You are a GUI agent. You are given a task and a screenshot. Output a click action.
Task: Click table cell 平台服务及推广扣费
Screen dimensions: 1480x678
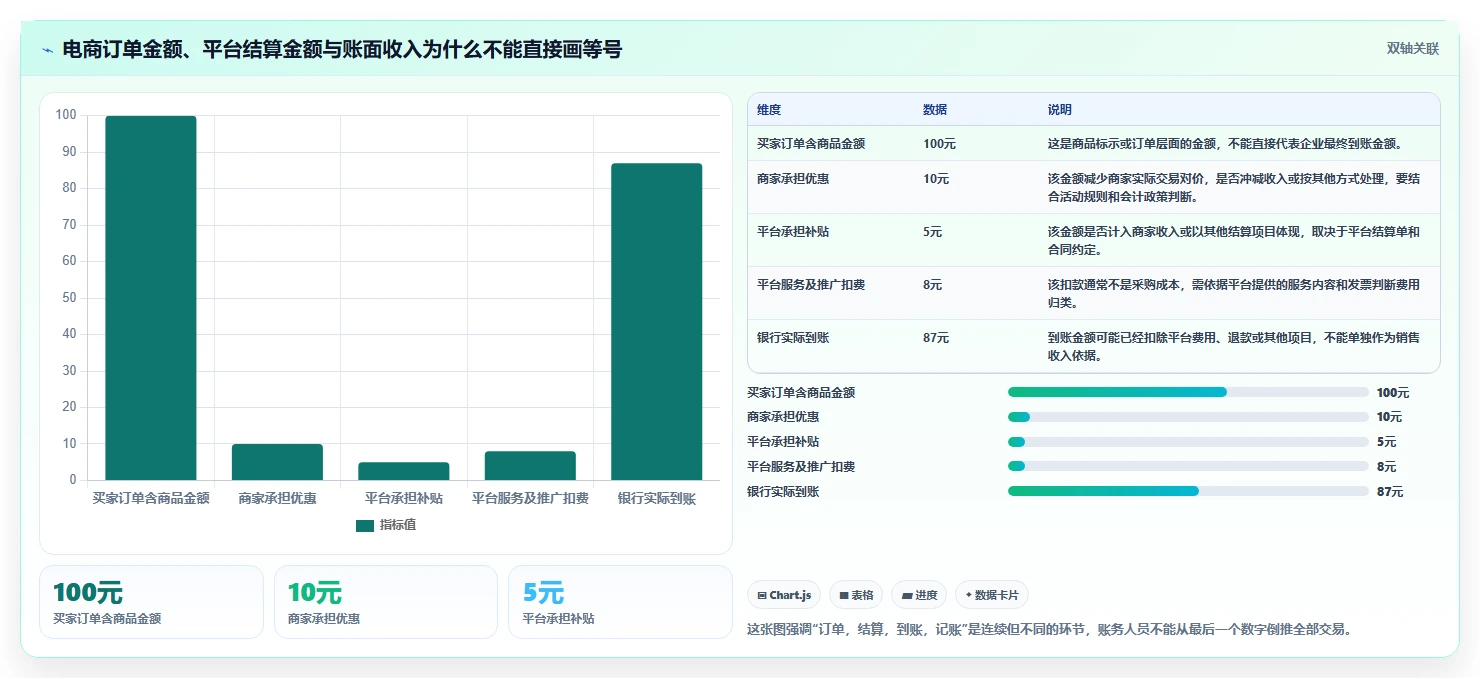[811, 285]
